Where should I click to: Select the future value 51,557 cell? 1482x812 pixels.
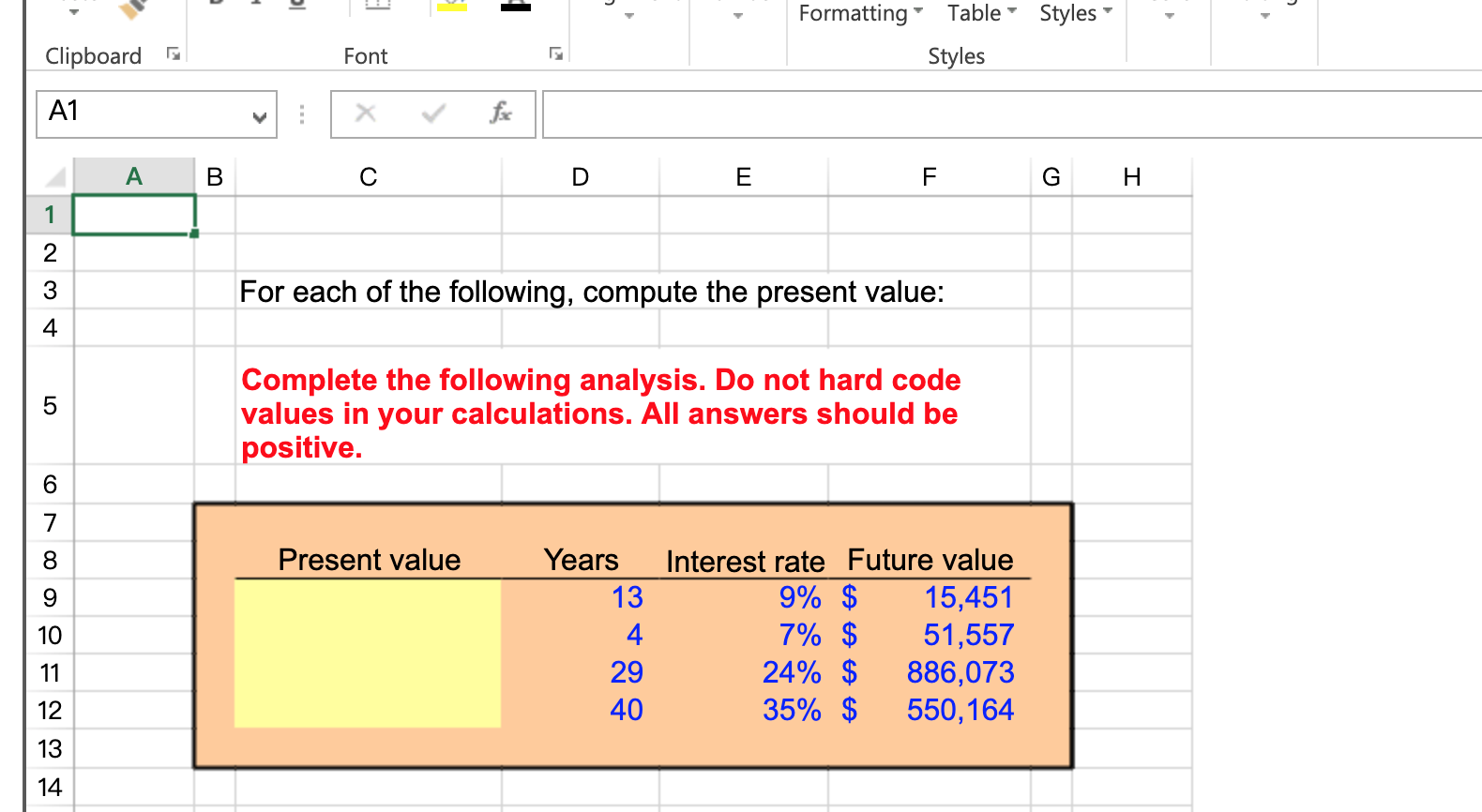(x=930, y=635)
